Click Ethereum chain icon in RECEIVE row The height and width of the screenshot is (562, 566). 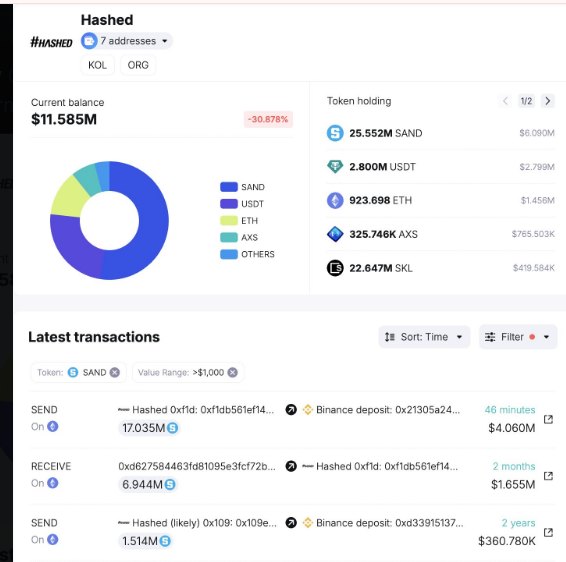coord(53,483)
